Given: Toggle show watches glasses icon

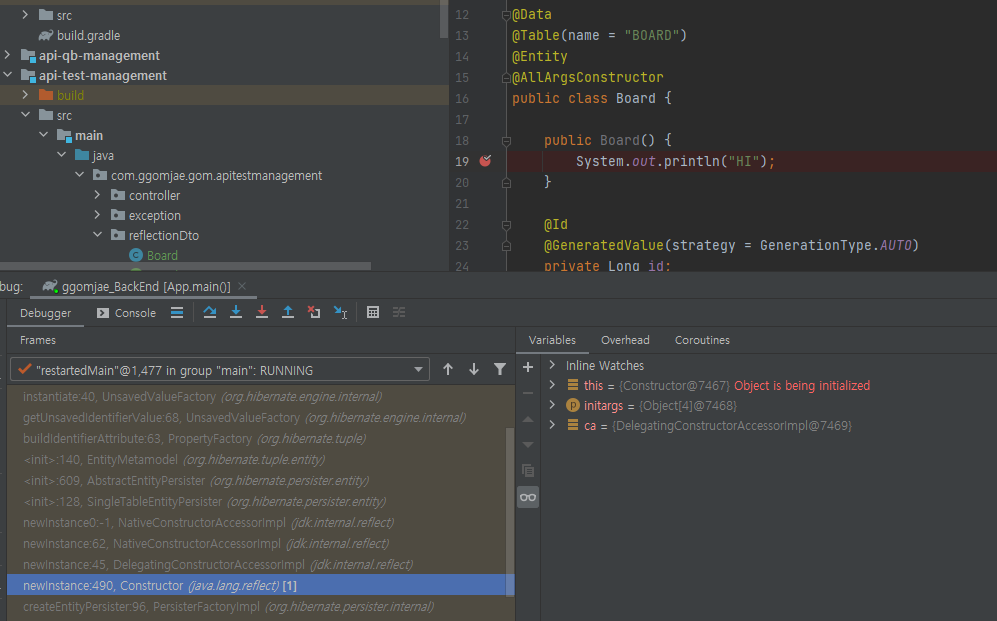Looking at the screenshot, I should (528, 497).
